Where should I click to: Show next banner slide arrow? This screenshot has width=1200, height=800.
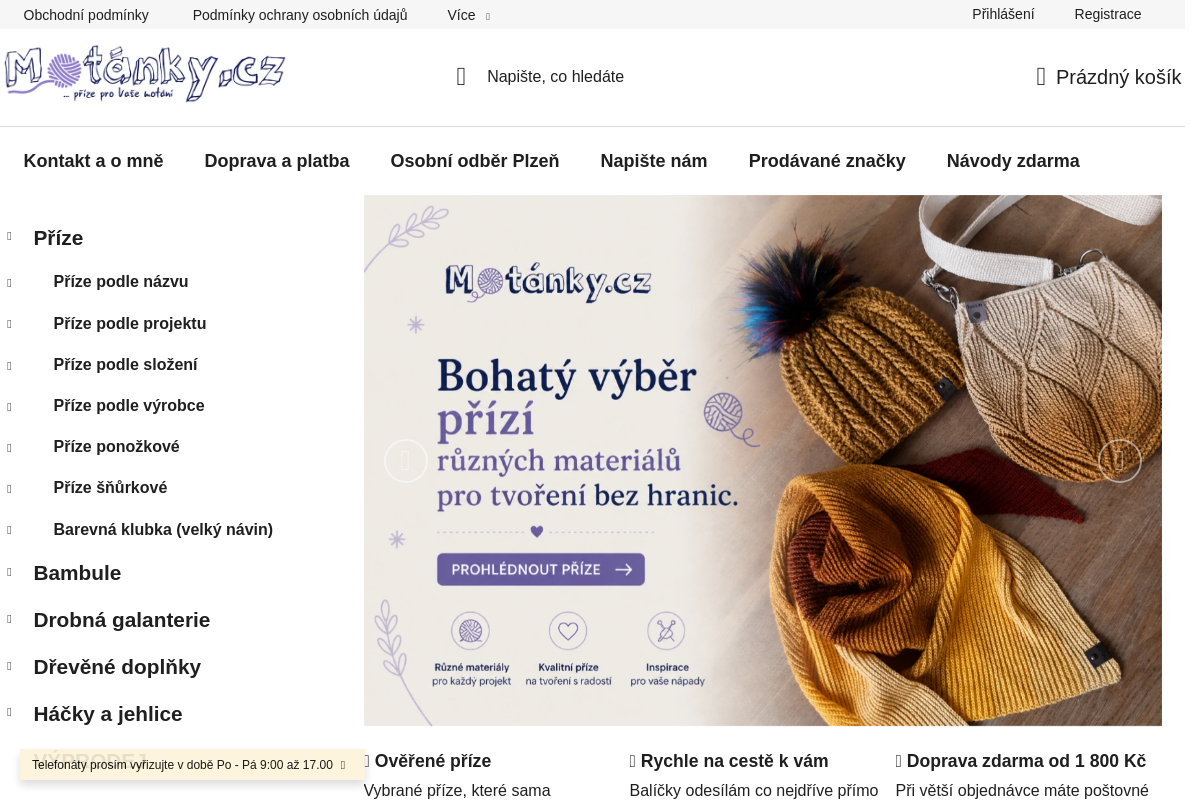coord(1120,461)
